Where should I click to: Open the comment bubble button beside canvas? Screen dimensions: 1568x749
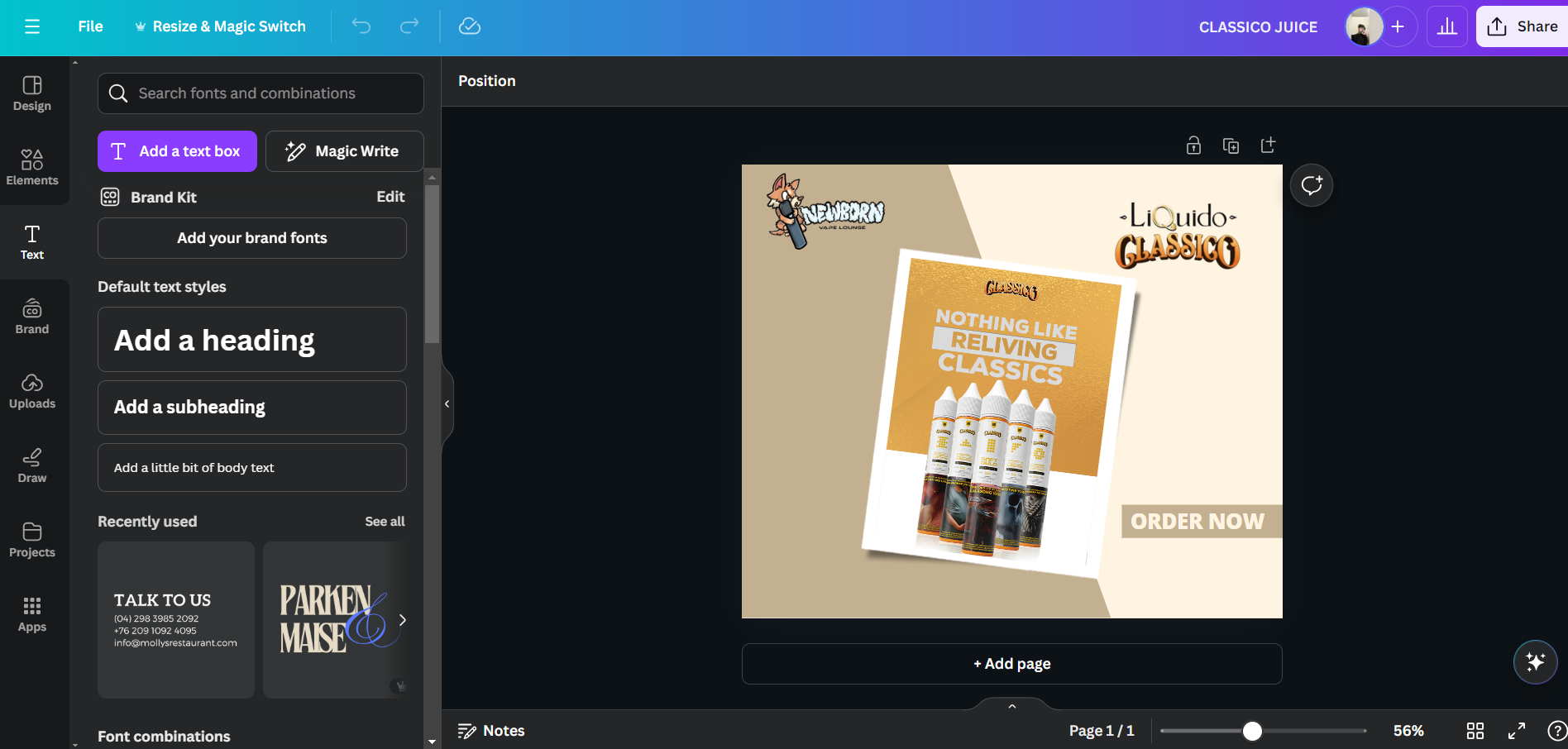(1312, 185)
